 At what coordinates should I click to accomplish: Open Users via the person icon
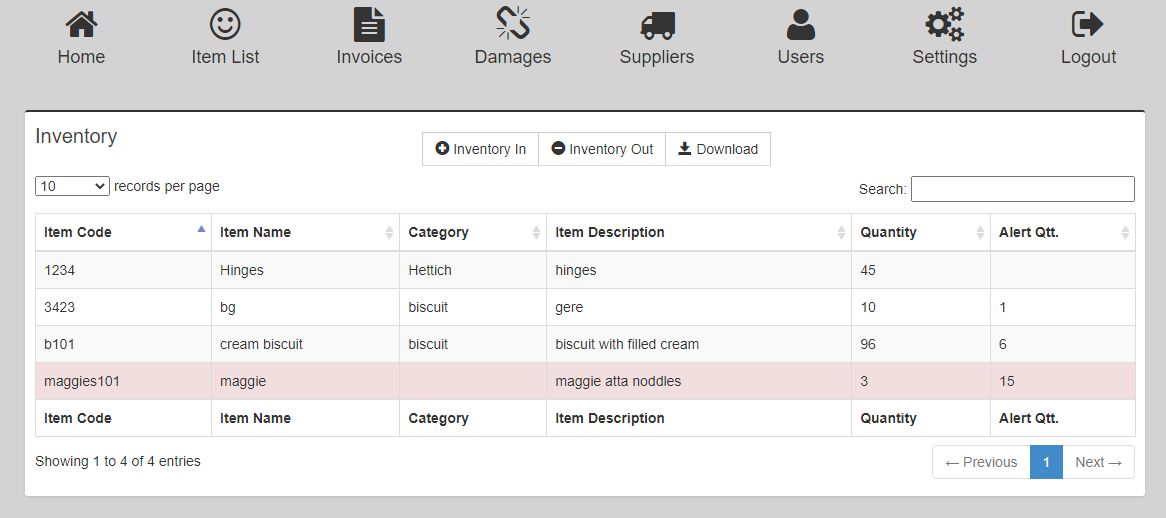801,24
